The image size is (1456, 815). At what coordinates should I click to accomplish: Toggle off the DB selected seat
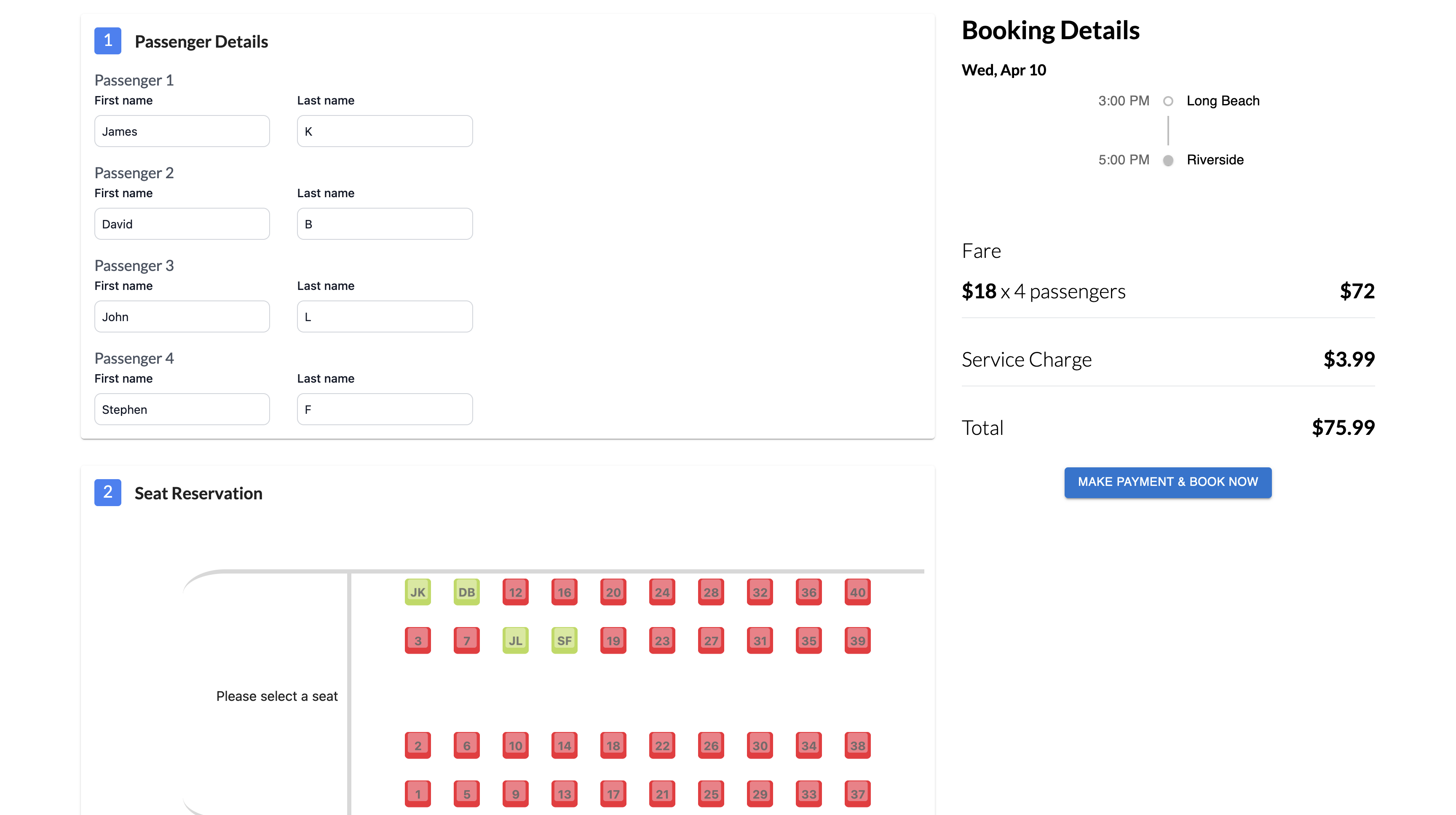point(466,592)
